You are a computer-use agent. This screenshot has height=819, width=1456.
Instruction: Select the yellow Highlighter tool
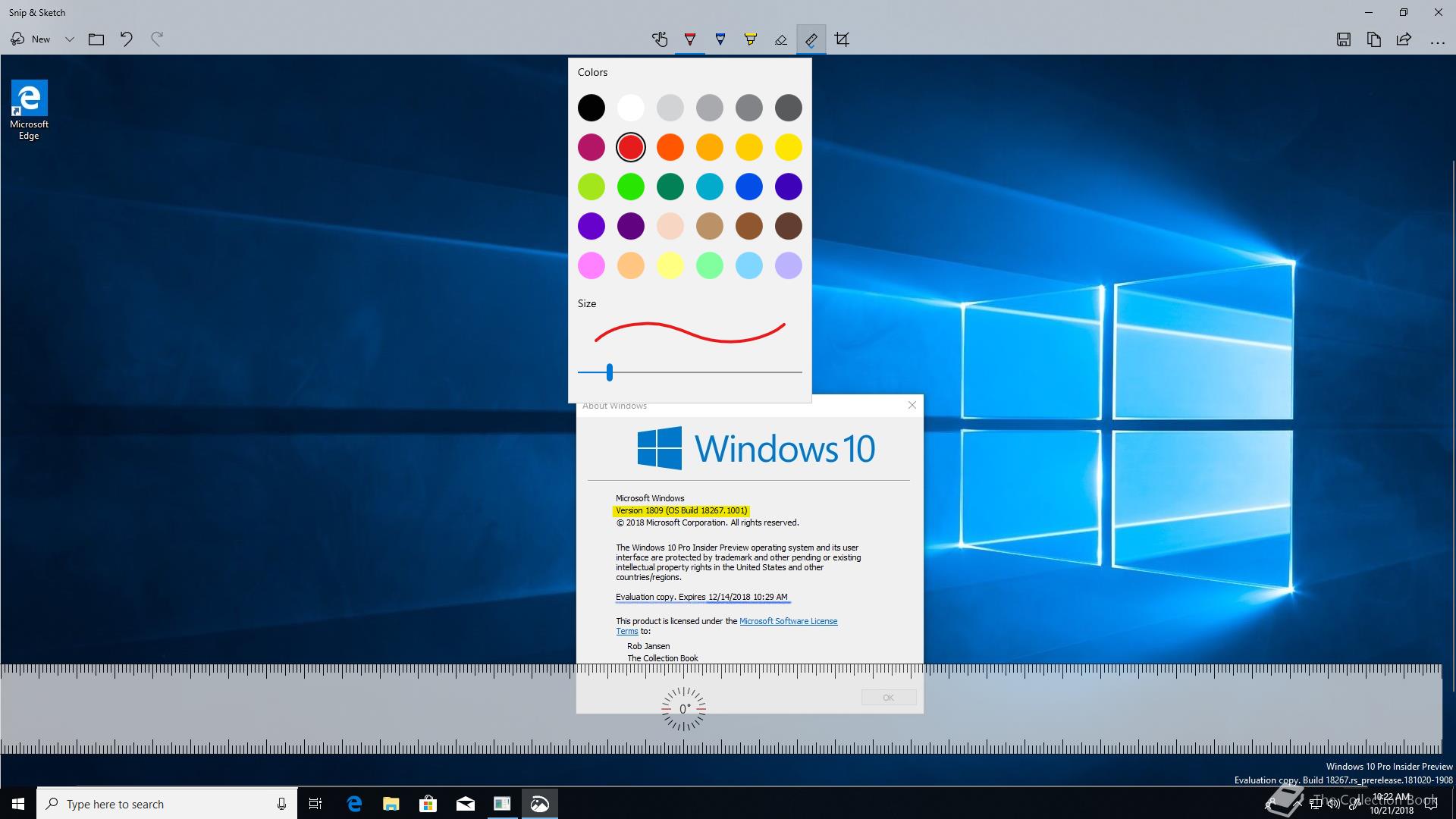point(751,39)
